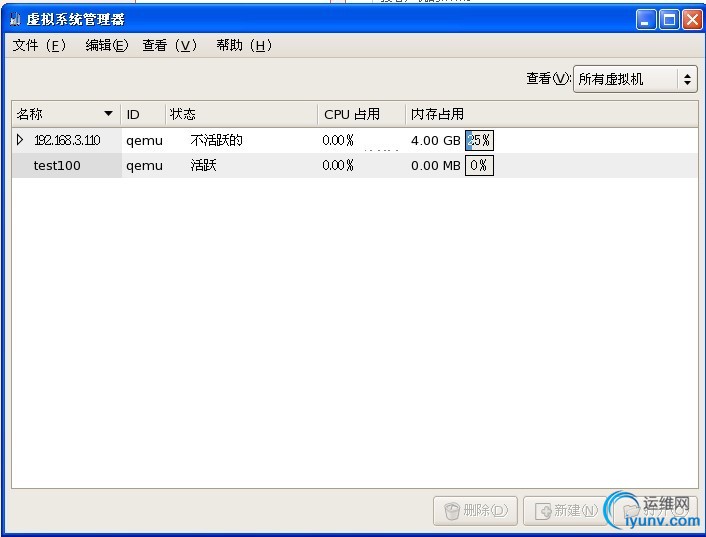Click the trash icon on delete button
706x537 pixels.
(452, 511)
